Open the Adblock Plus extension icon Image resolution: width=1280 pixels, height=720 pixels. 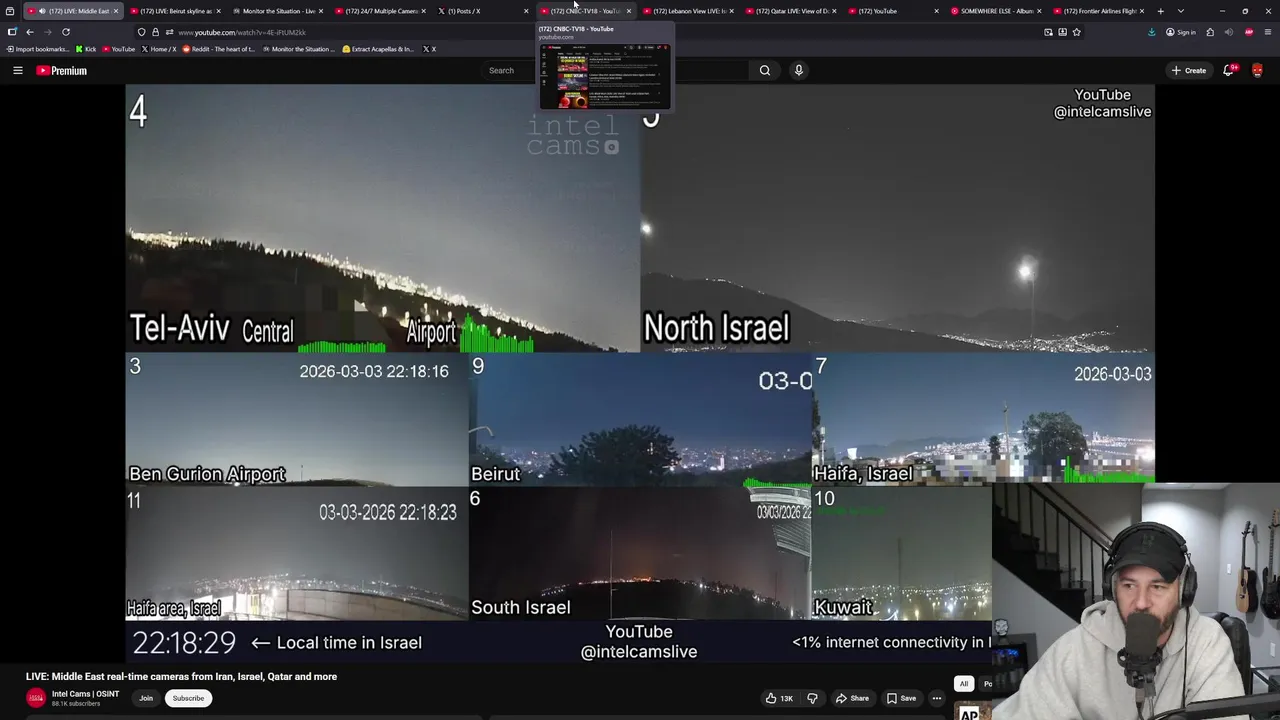[x=1249, y=32]
